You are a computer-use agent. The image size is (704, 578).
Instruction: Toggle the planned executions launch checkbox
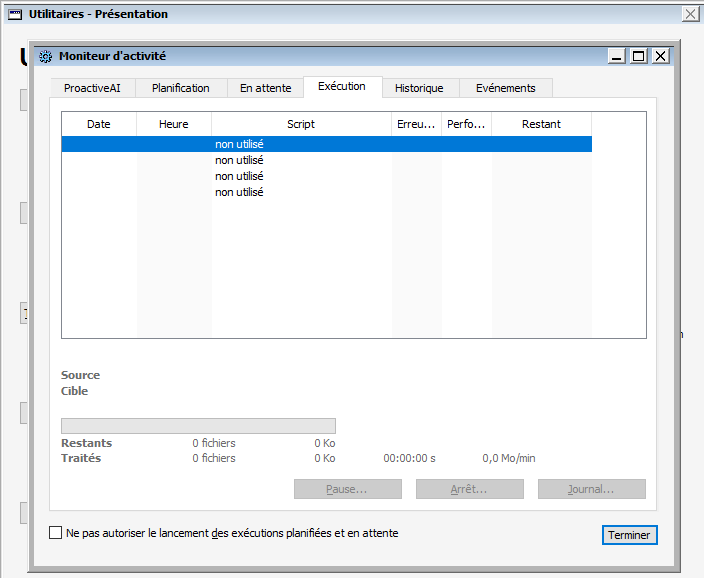tap(55, 534)
